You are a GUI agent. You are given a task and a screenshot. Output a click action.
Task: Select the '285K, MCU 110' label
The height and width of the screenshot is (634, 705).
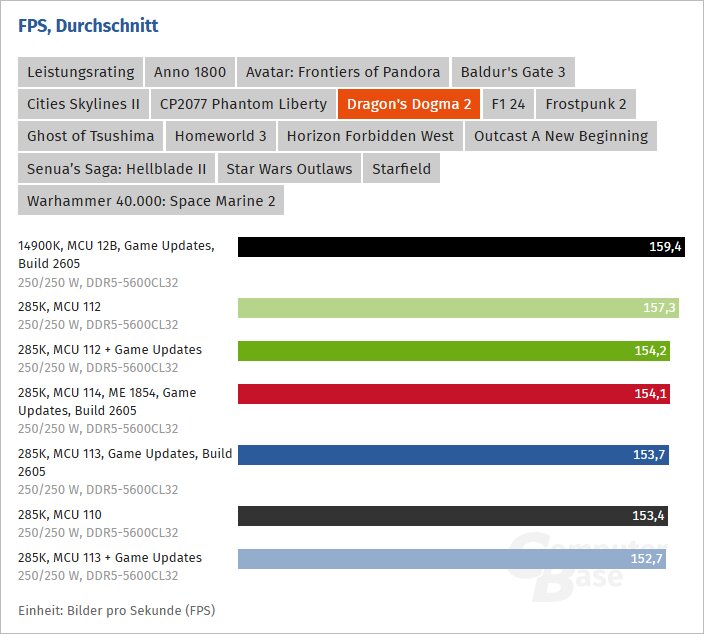coord(60,514)
